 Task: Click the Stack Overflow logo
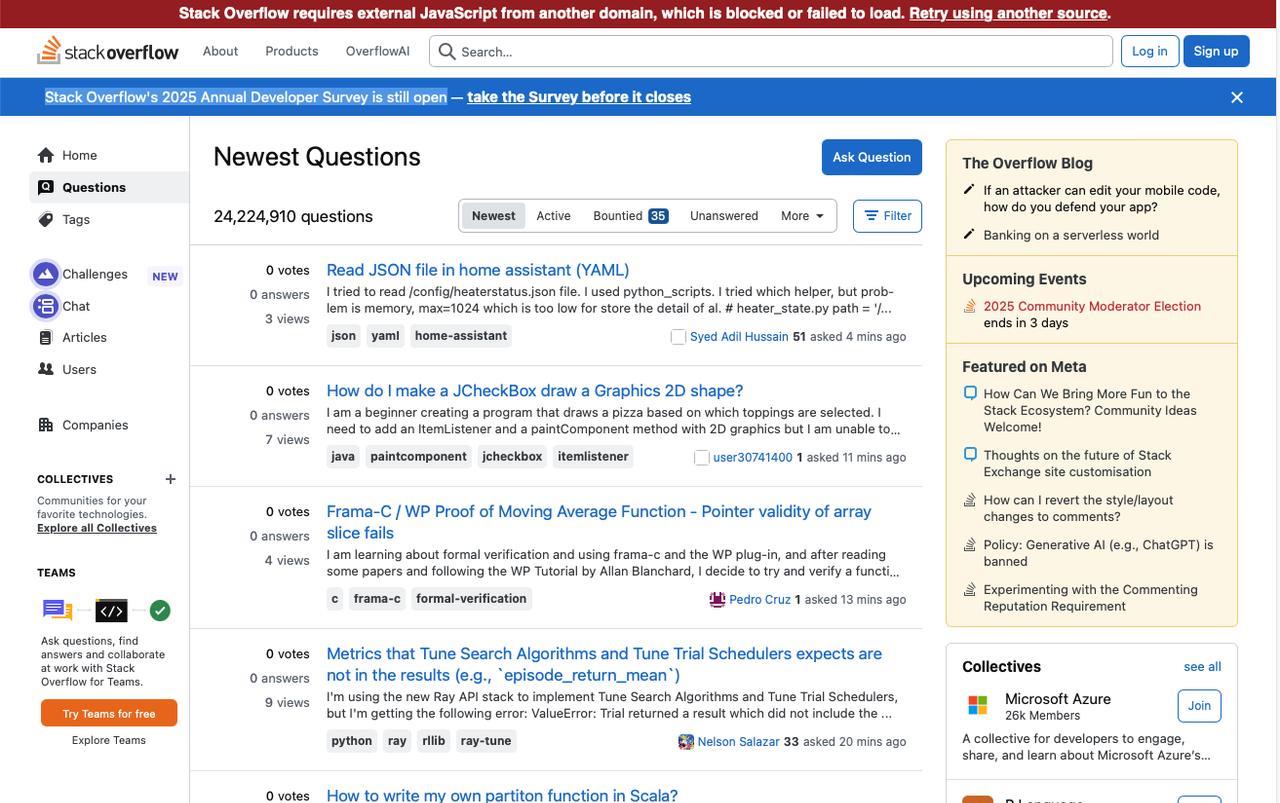tap(107, 51)
